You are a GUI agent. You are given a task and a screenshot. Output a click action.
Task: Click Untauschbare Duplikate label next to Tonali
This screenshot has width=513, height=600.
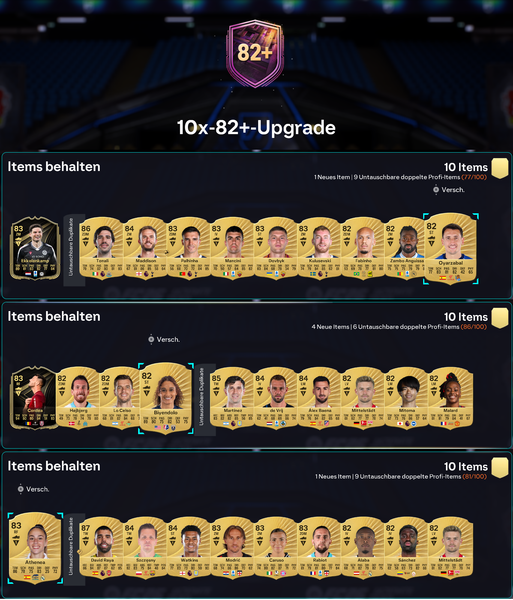(x=72, y=248)
